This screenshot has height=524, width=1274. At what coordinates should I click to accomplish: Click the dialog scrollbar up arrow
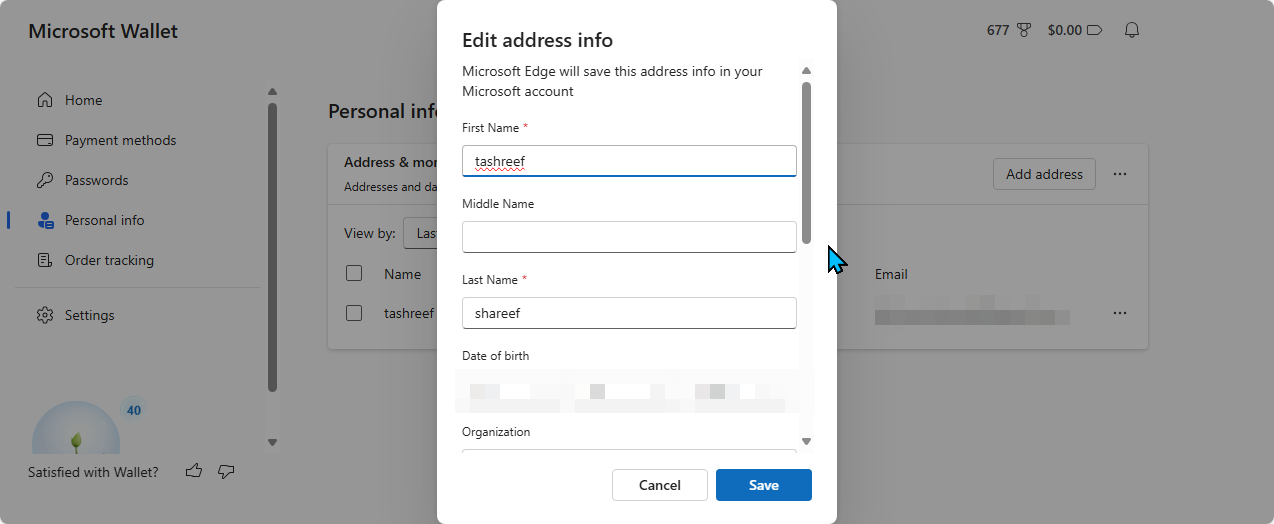click(x=806, y=71)
